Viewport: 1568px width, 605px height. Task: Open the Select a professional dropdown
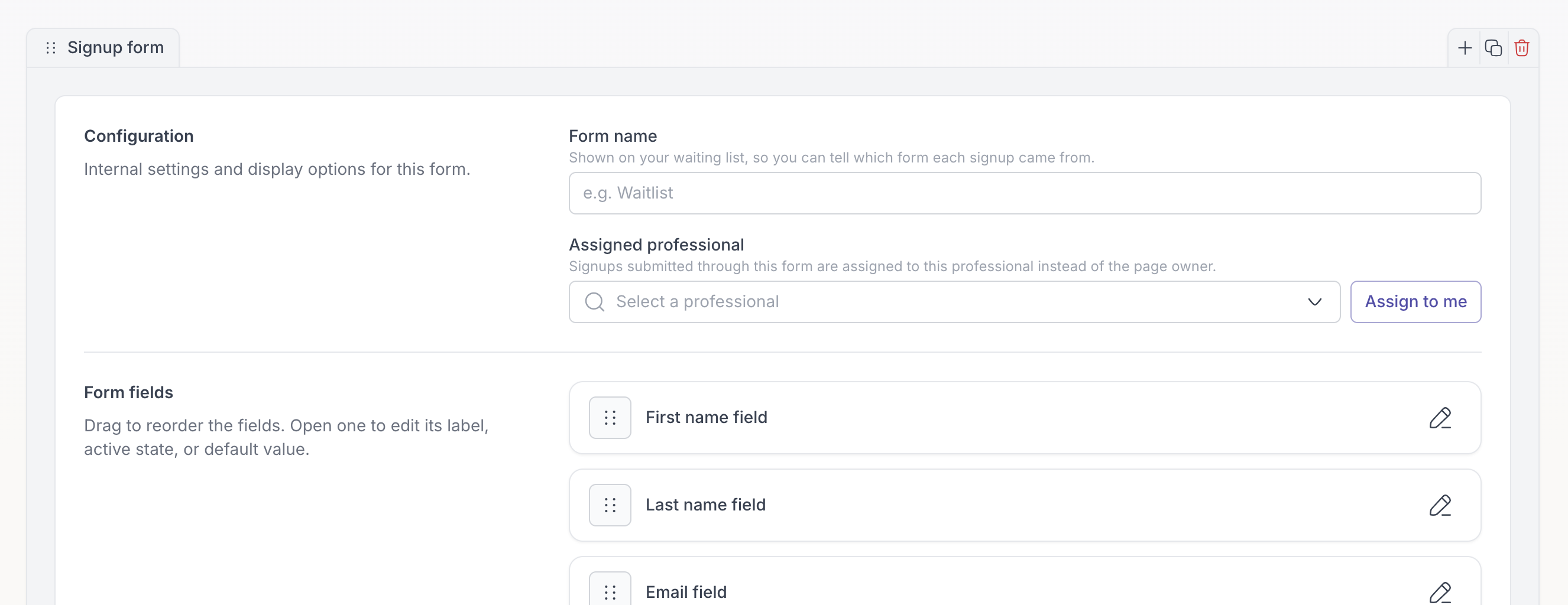[x=954, y=301]
